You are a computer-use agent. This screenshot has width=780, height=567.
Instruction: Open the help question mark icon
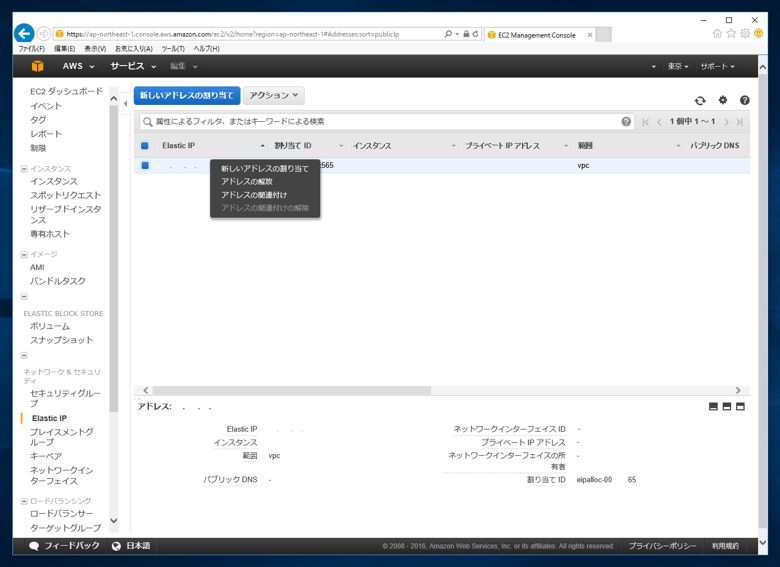click(745, 100)
